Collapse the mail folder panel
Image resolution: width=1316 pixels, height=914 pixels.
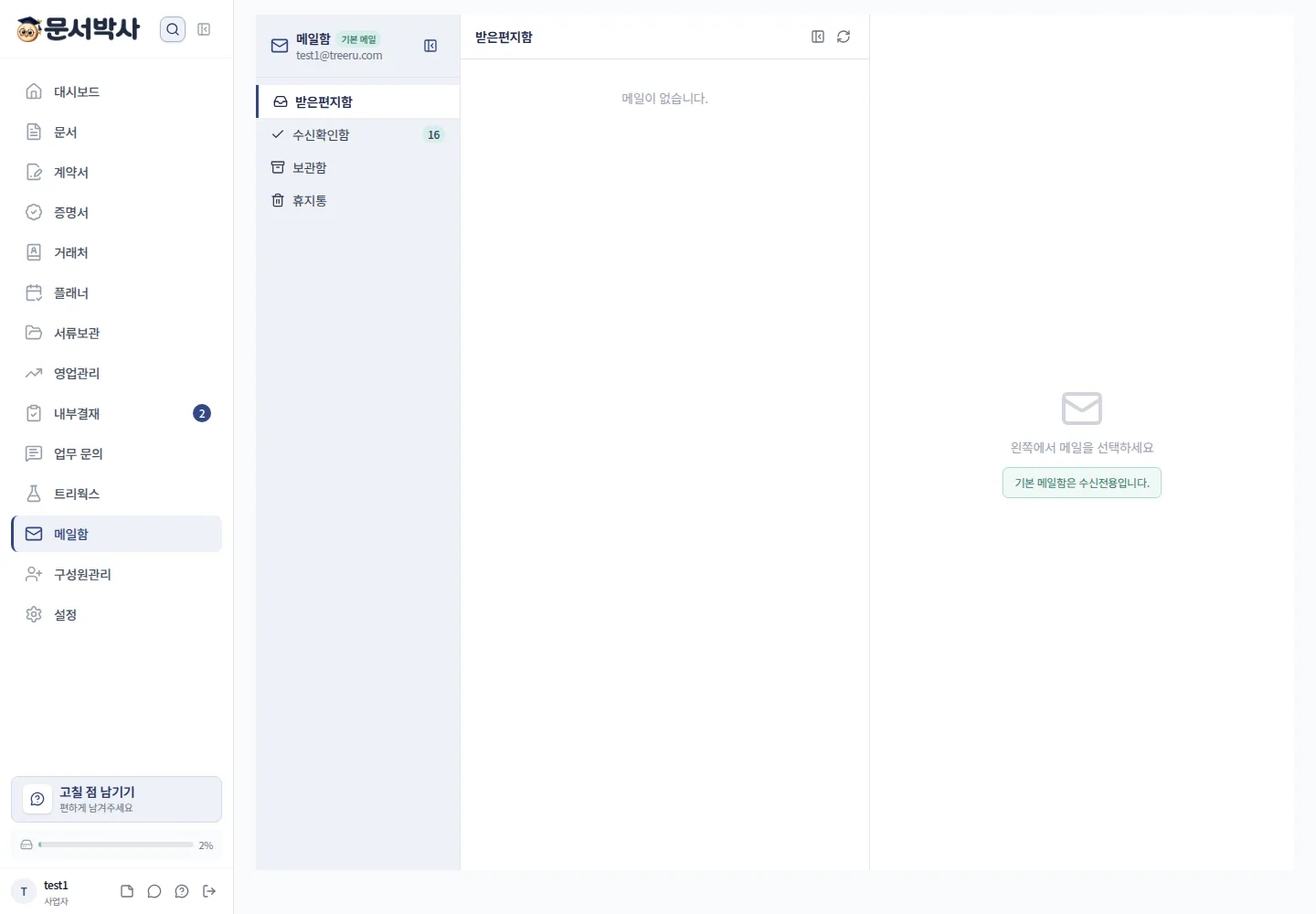click(430, 46)
